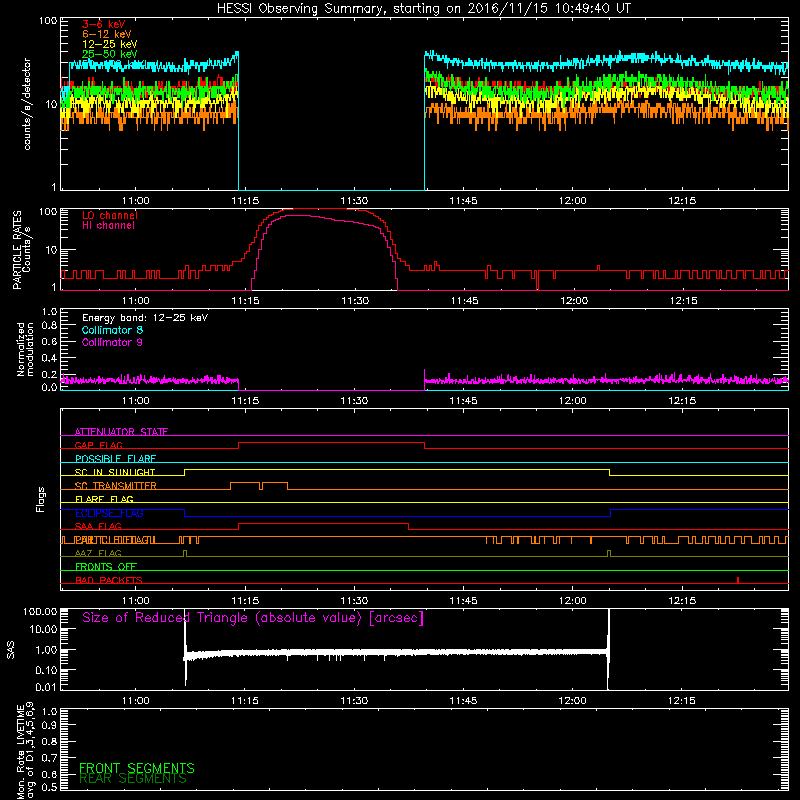Click the SAS axis label
This screenshot has height=800, width=800.
point(11,650)
